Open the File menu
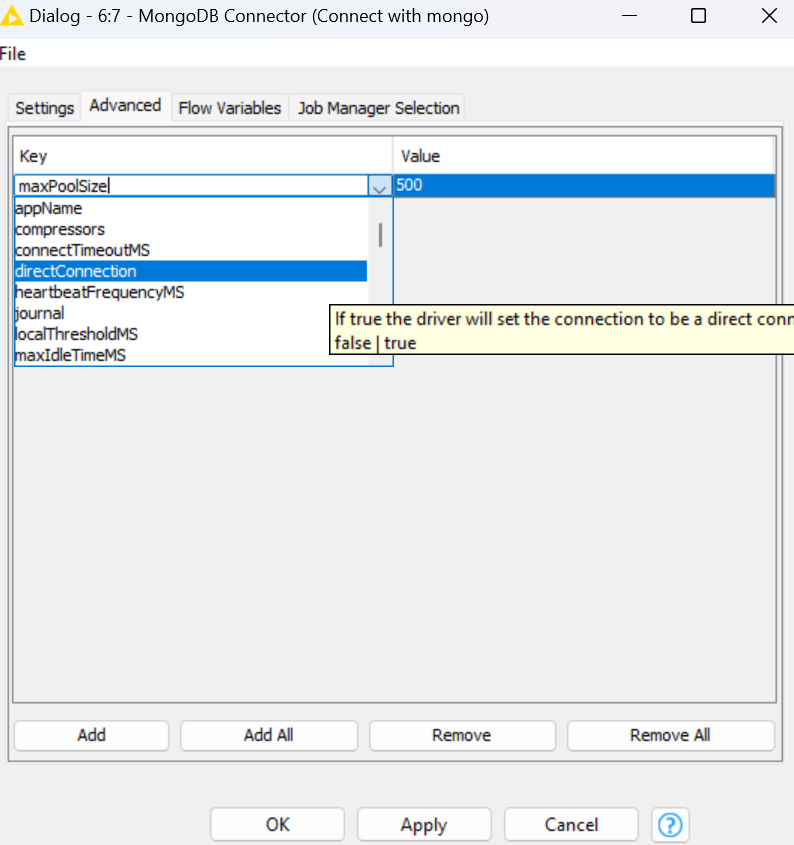This screenshot has width=794, height=845. tap(13, 54)
